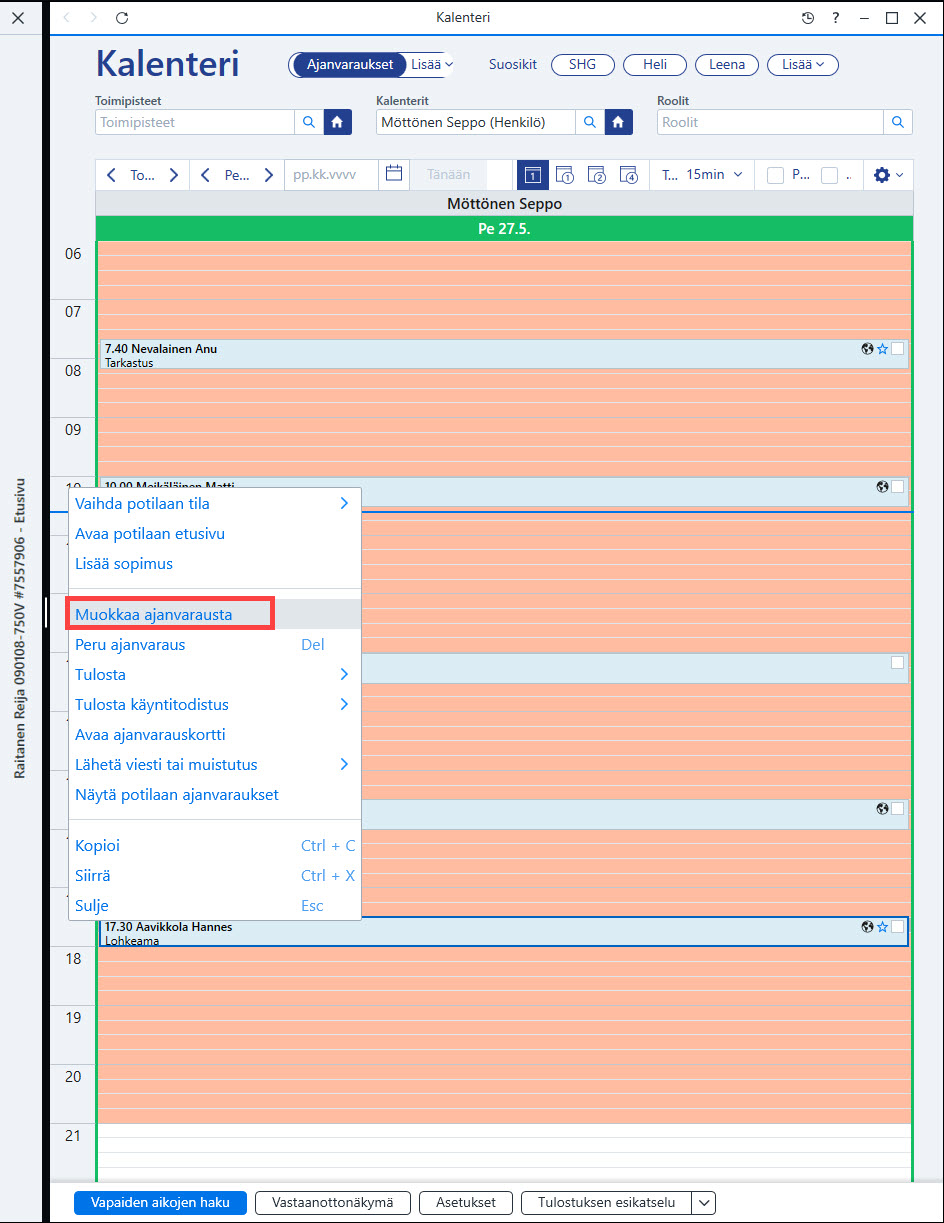
Task: Open the Lisää dropdown beside Ajanvaraukset
Action: 433,64
